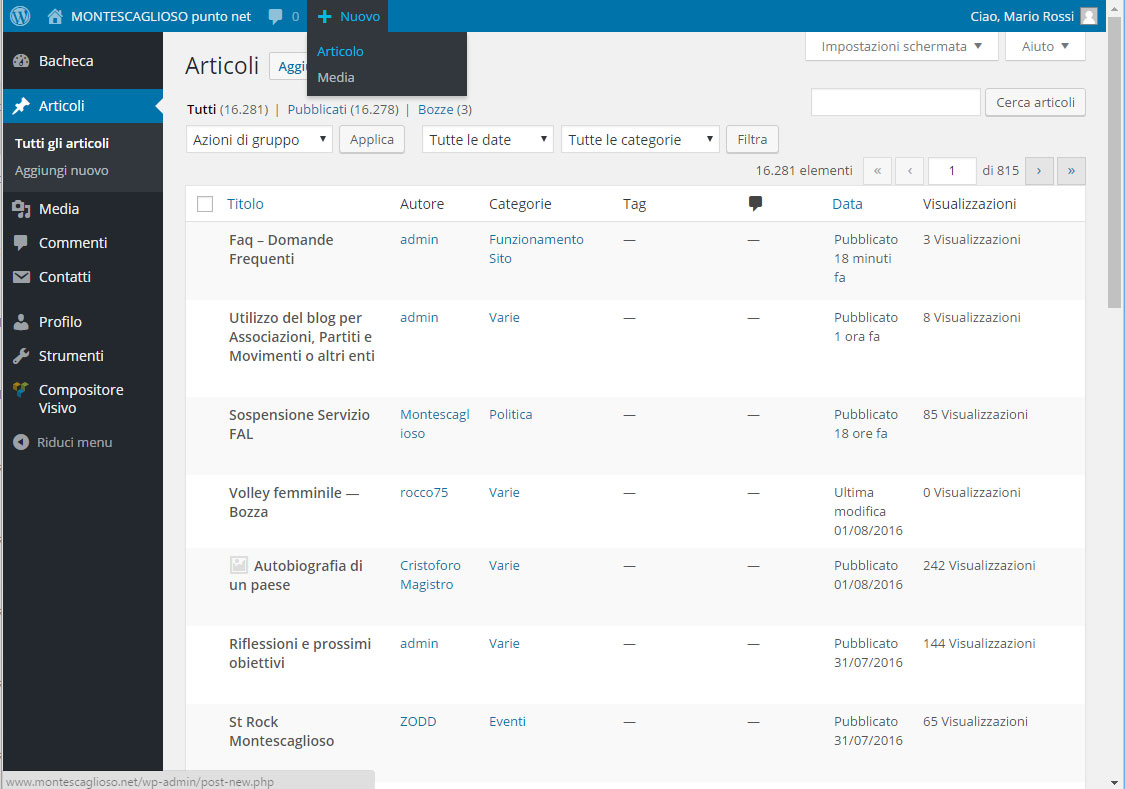Open the Strumenti wrench icon
The height and width of the screenshot is (789, 1125).
pyautogui.click(x=21, y=356)
